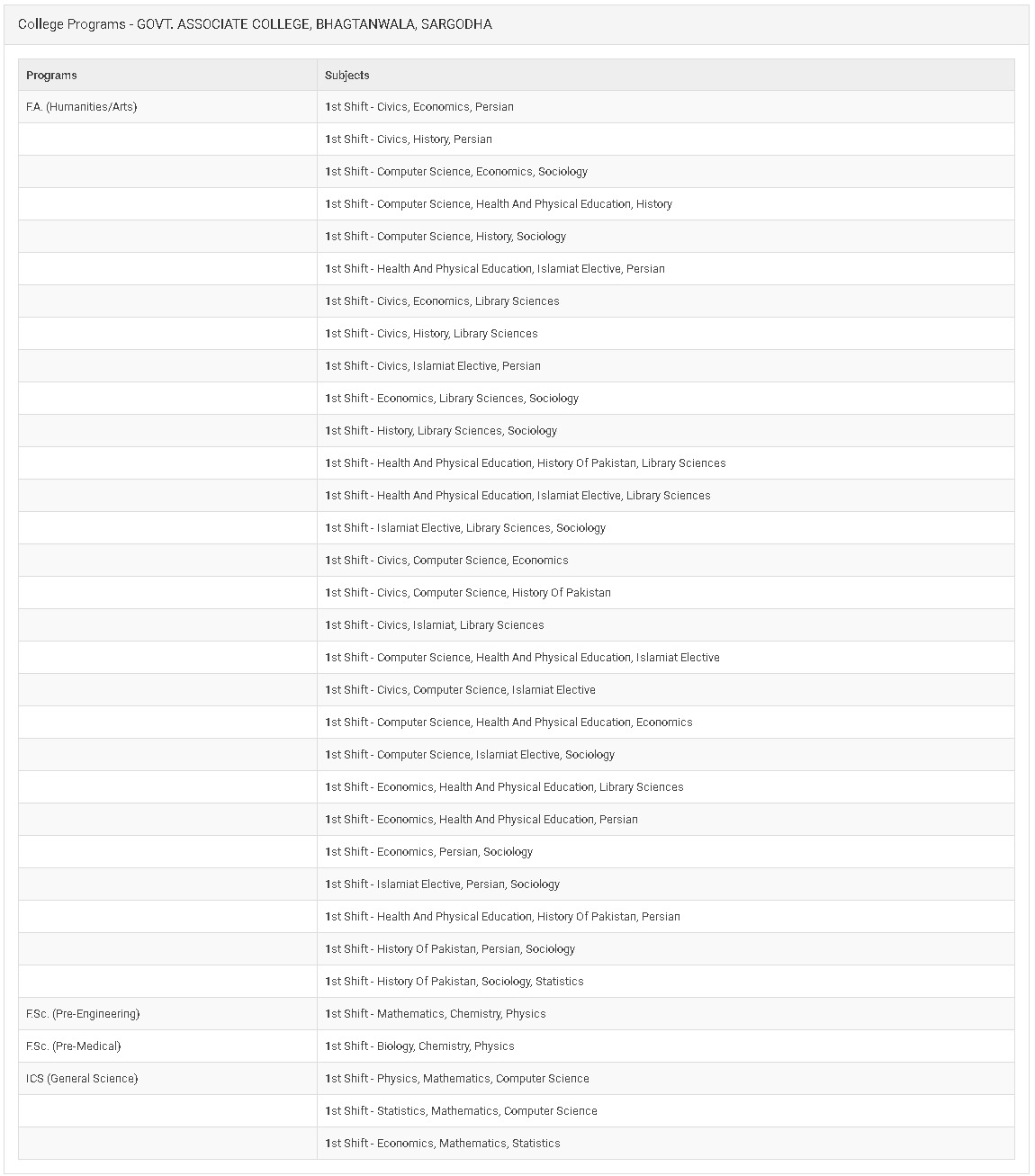Screen dimensions: 1035x1176
Task: Select Statistics, Mathematics, Computer Science row
Action: 461,1111
